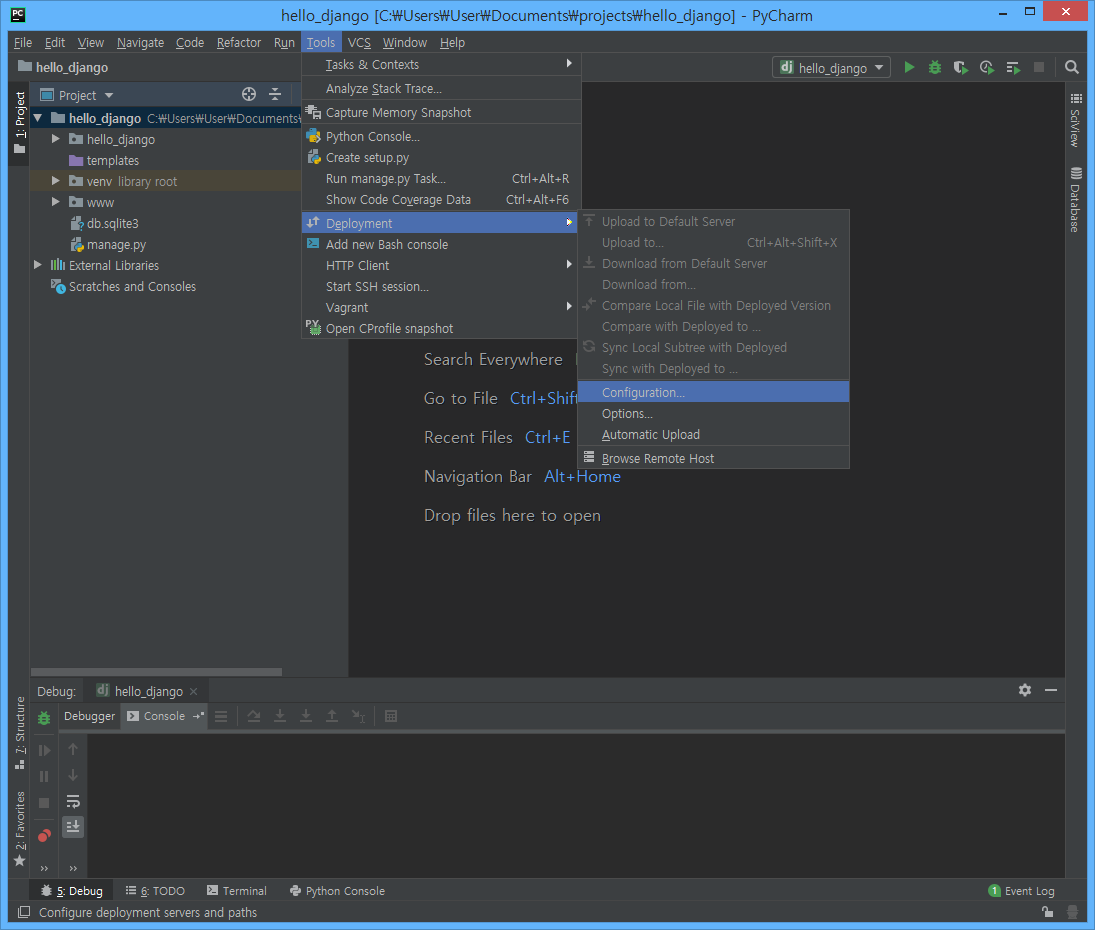
Task: Switch to the Debugger tab
Action: [89, 716]
